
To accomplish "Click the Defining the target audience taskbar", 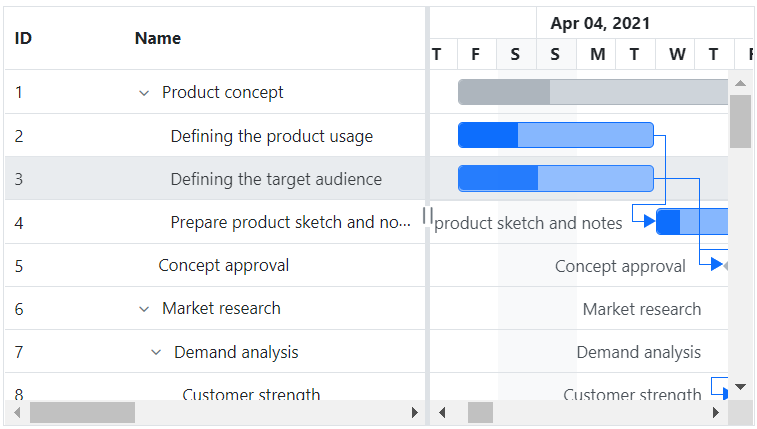I will click(555, 178).
